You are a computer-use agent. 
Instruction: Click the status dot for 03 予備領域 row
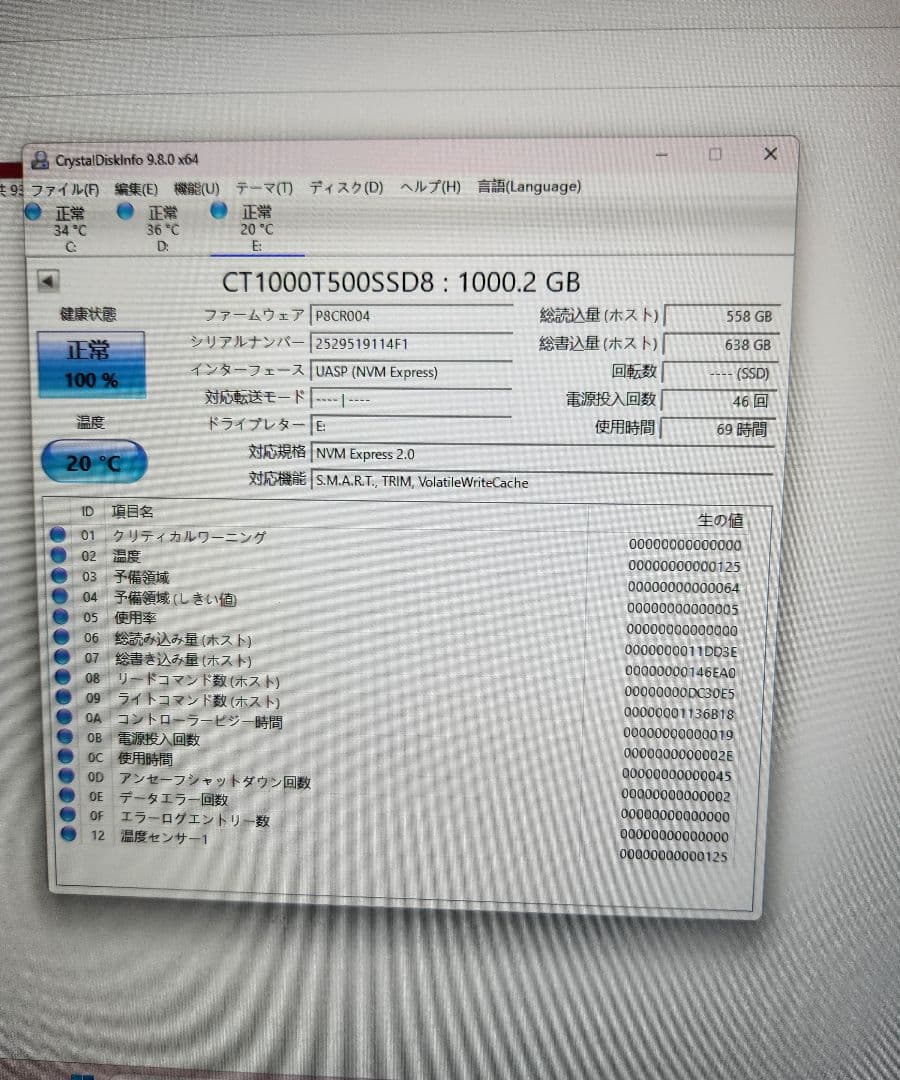point(59,575)
